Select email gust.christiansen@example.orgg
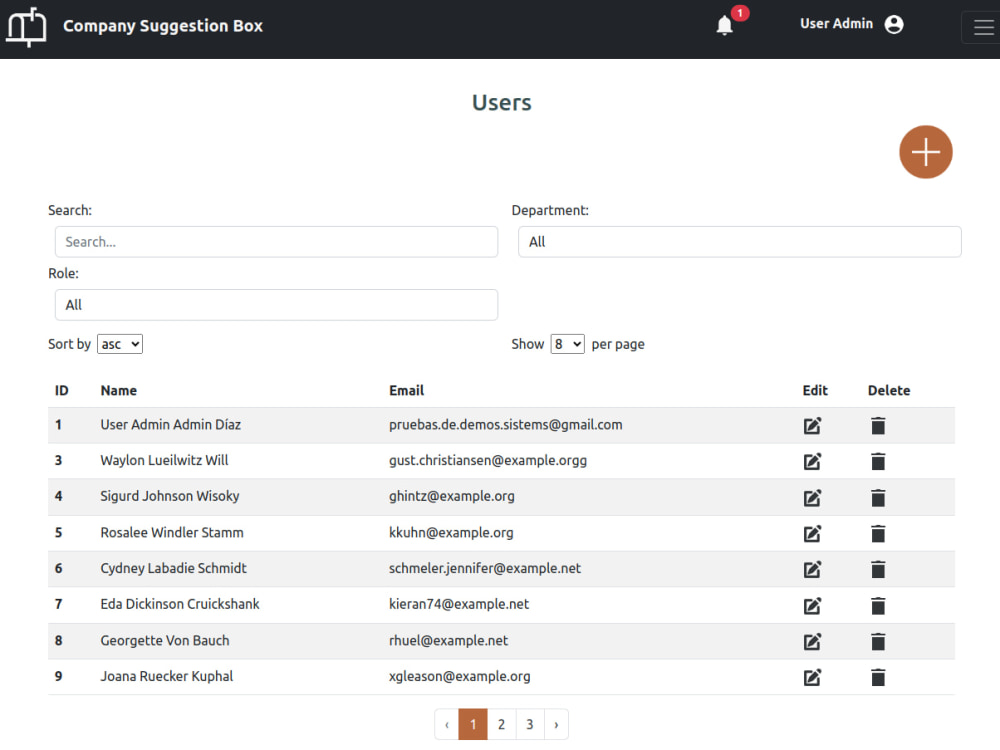Image resolution: width=1000 pixels, height=750 pixels. tap(488, 460)
